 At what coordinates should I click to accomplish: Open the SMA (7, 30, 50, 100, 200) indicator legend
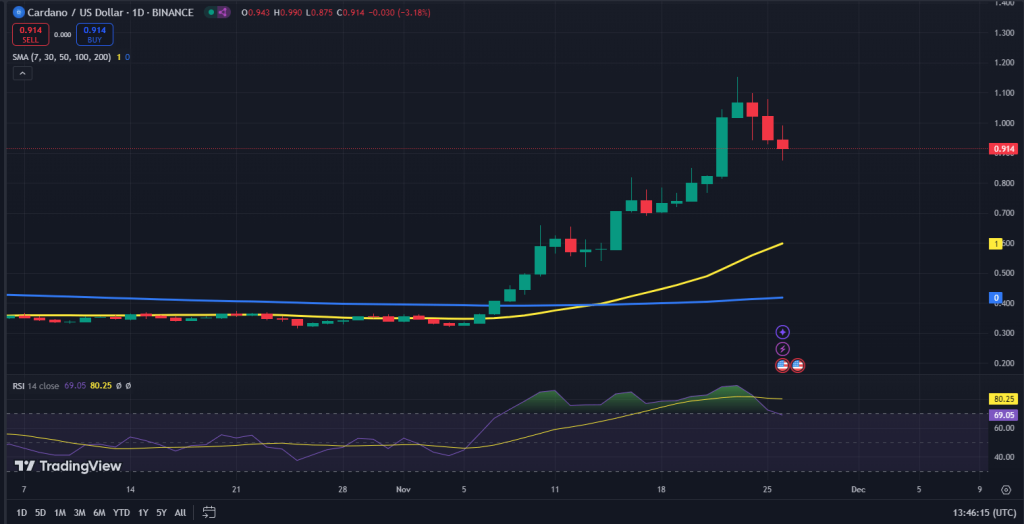(x=63, y=57)
